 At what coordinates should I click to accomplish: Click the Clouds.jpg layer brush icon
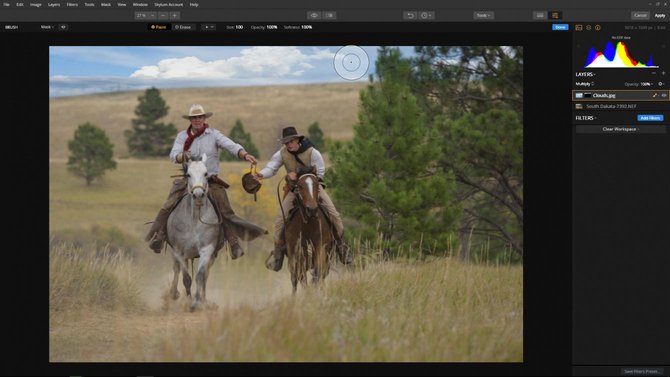pos(655,95)
